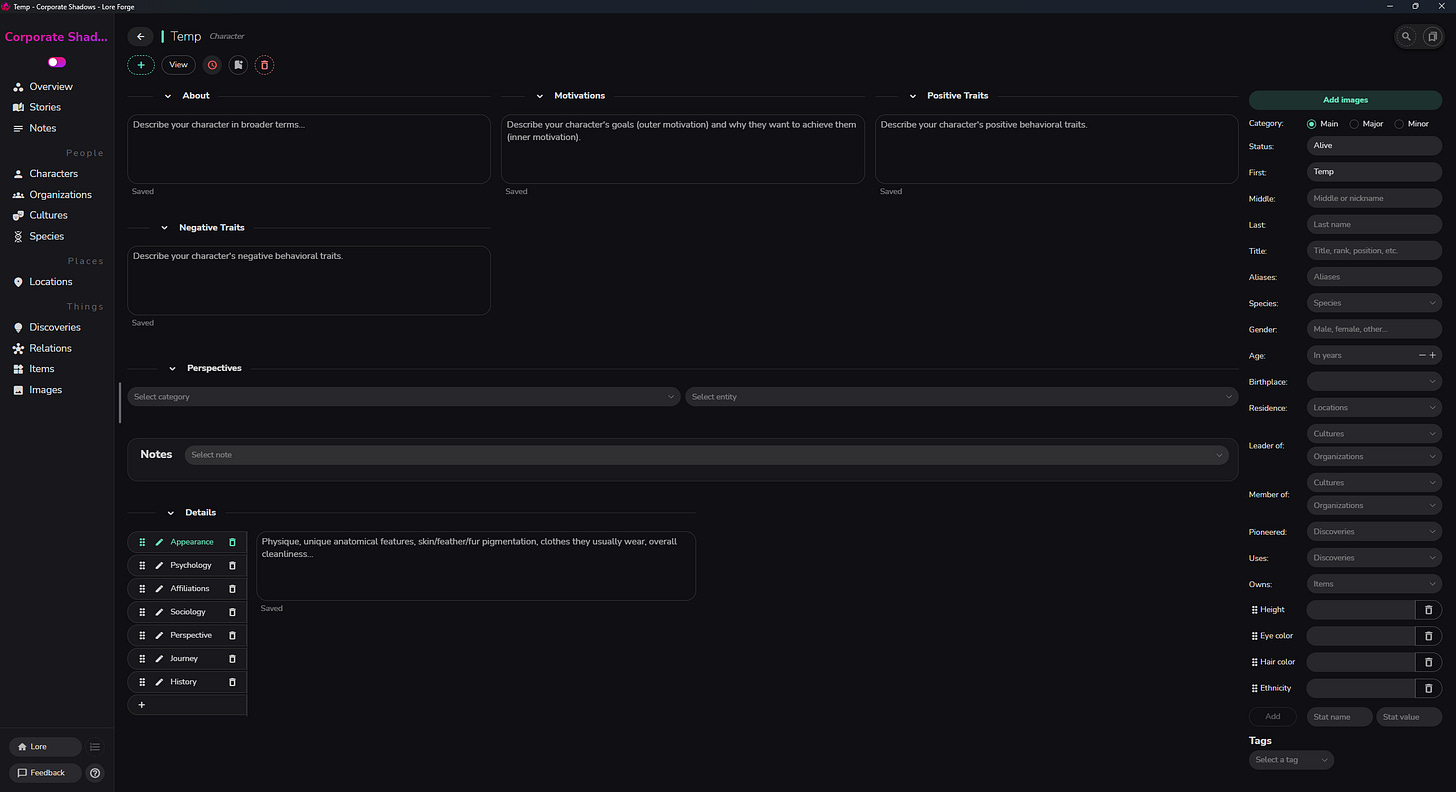1456x792 pixels.
Task: Delete this character using the toolbar trash icon
Action: (x=264, y=64)
